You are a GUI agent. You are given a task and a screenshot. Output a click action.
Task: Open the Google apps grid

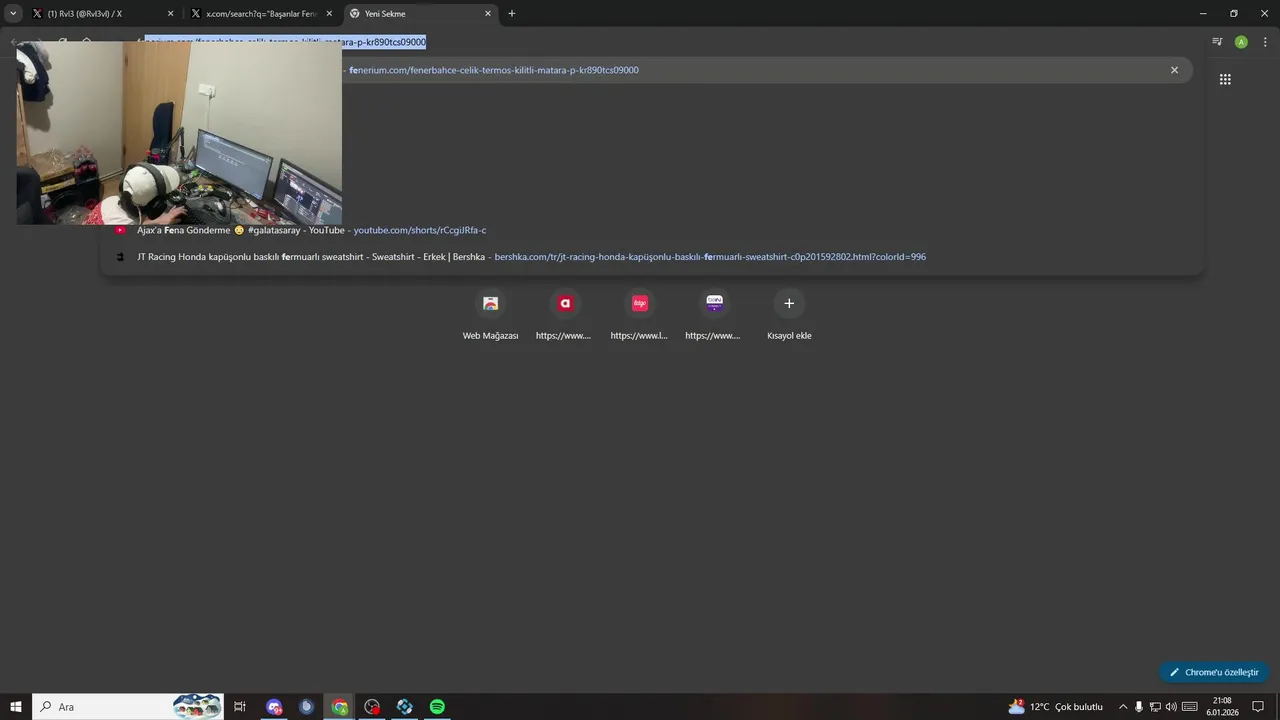[x=1225, y=79]
